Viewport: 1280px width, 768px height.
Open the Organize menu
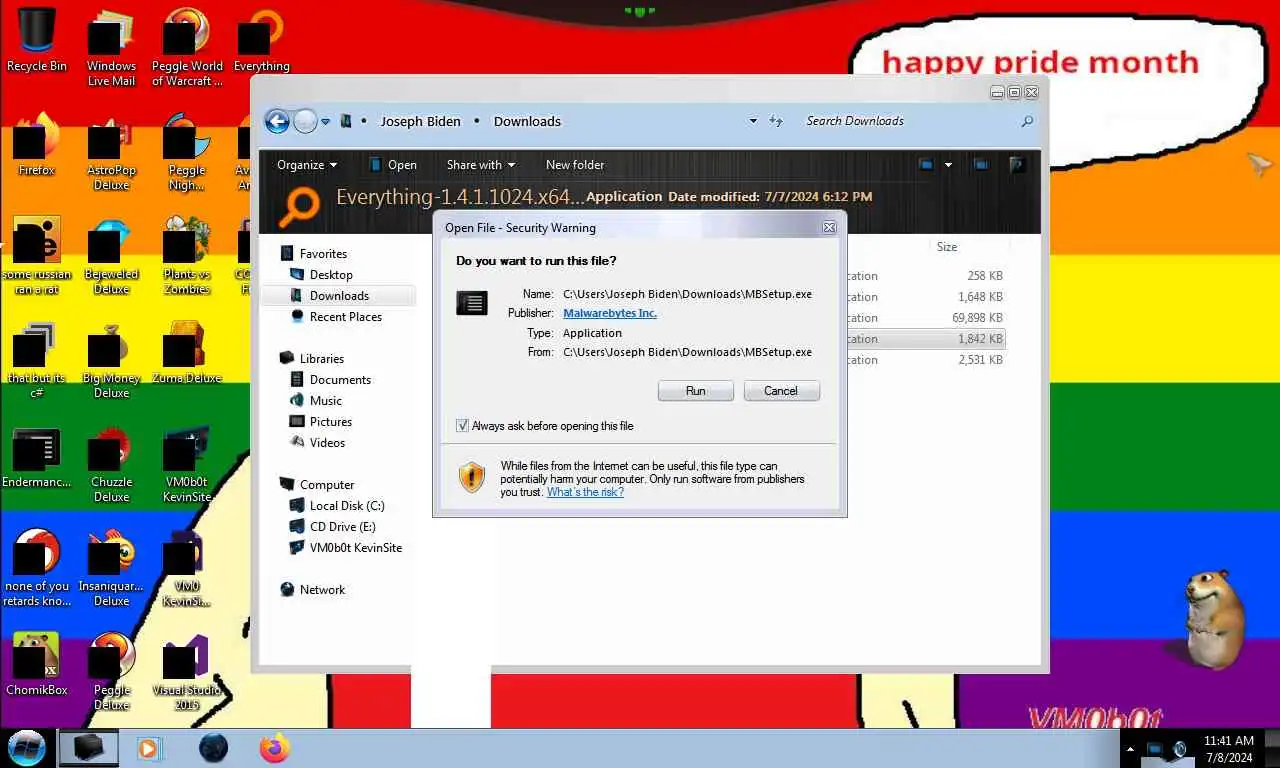click(x=307, y=165)
